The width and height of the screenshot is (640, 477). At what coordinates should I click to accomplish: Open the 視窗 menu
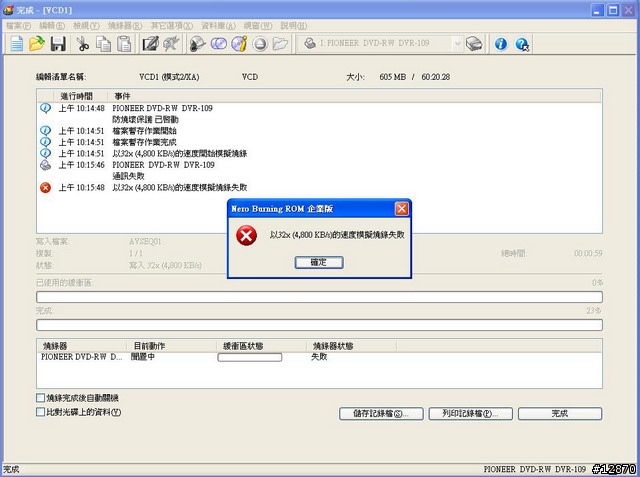(258, 26)
